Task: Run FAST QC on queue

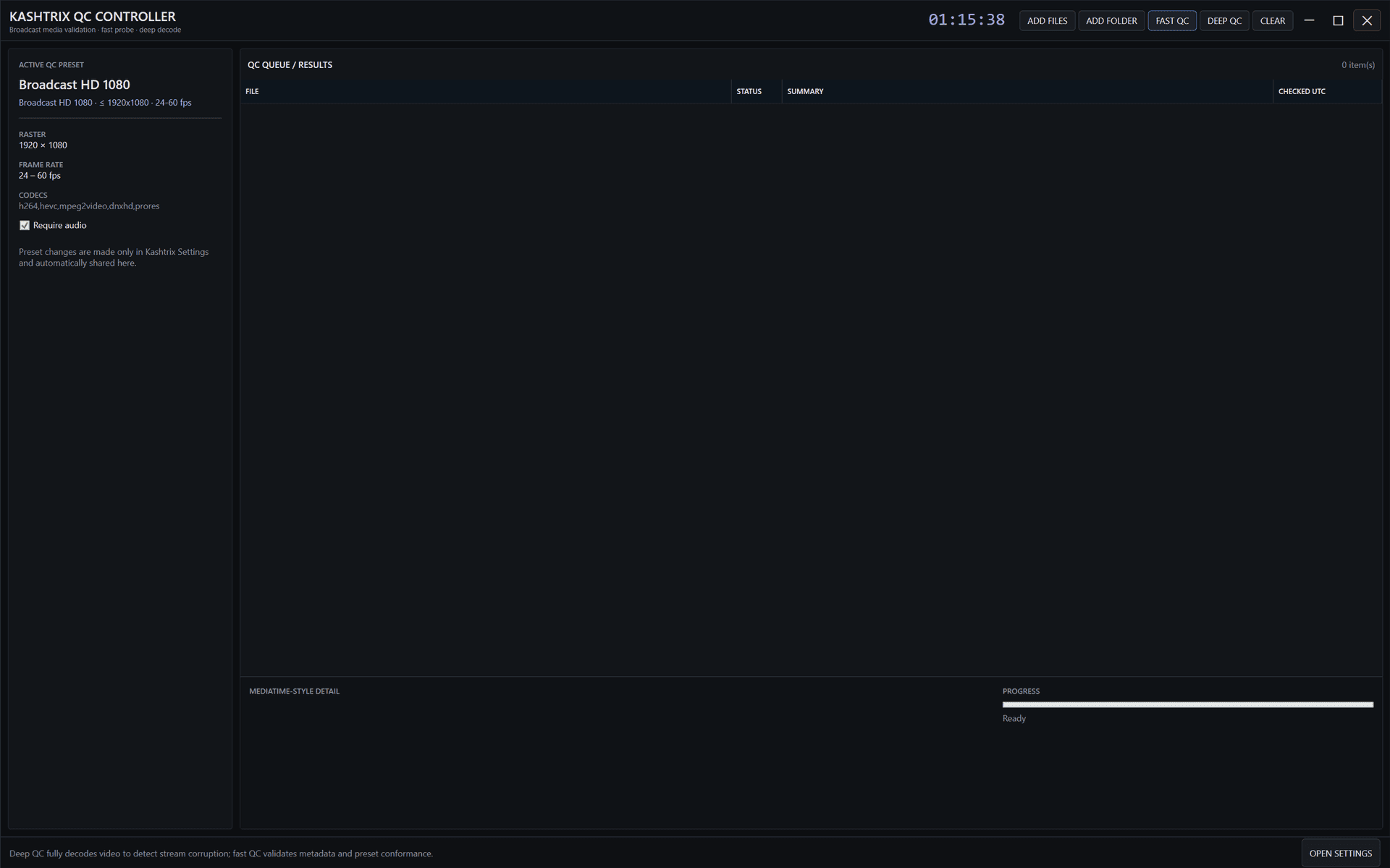Action: coord(1172,20)
